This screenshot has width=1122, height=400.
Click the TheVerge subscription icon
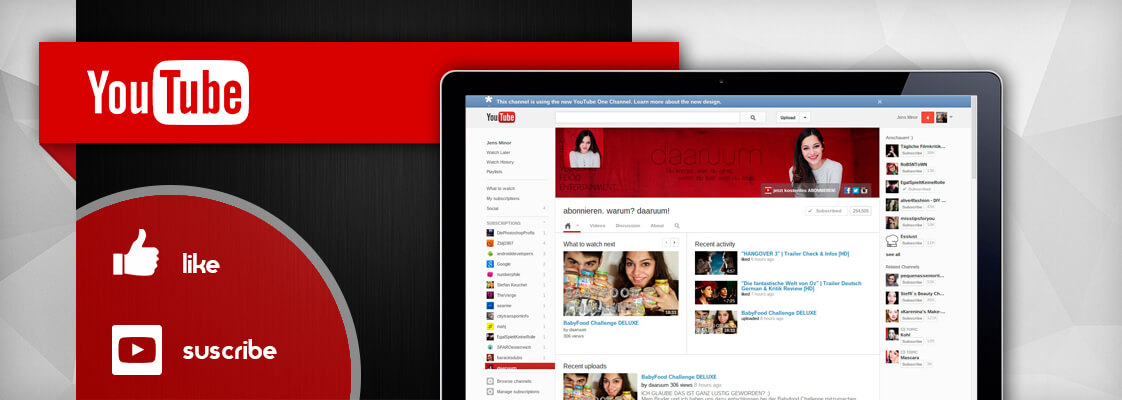(490, 295)
